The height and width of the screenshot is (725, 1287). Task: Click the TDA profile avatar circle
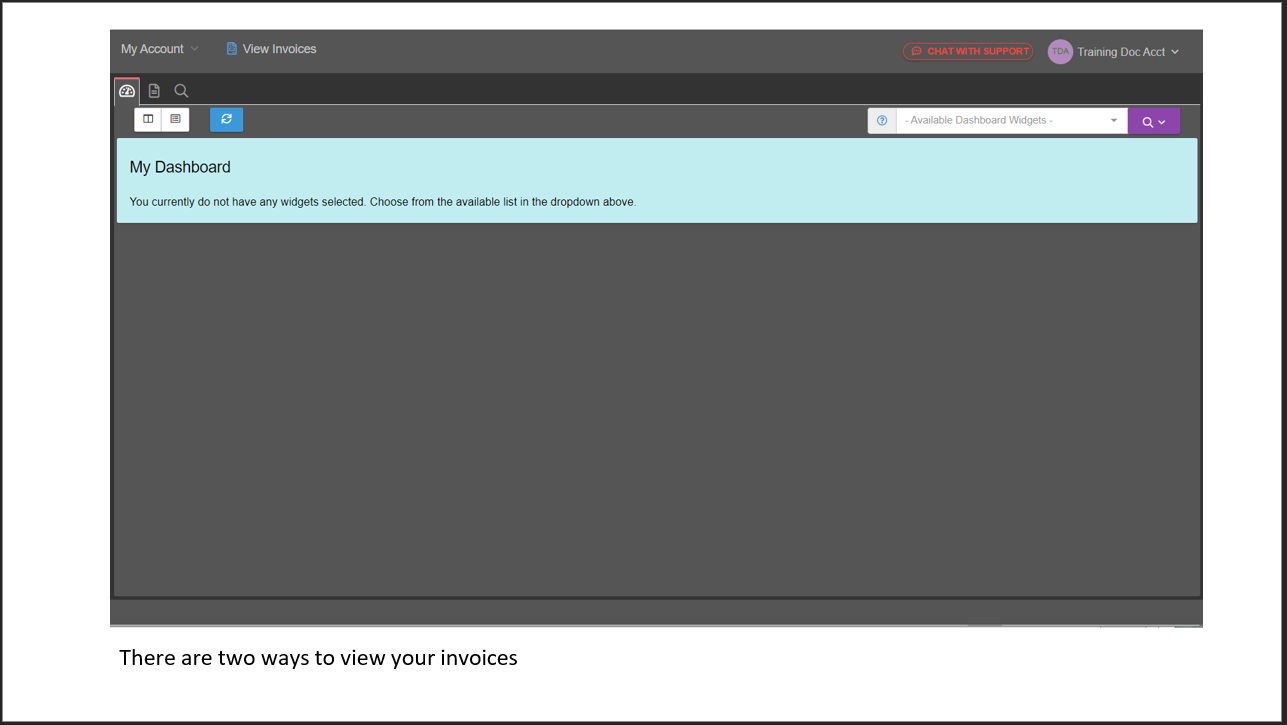coord(1060,52)
